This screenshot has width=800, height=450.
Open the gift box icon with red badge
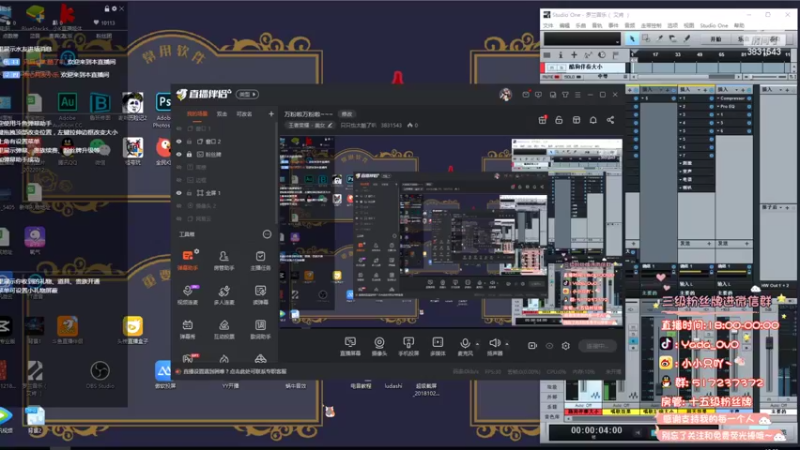(542, 120)
